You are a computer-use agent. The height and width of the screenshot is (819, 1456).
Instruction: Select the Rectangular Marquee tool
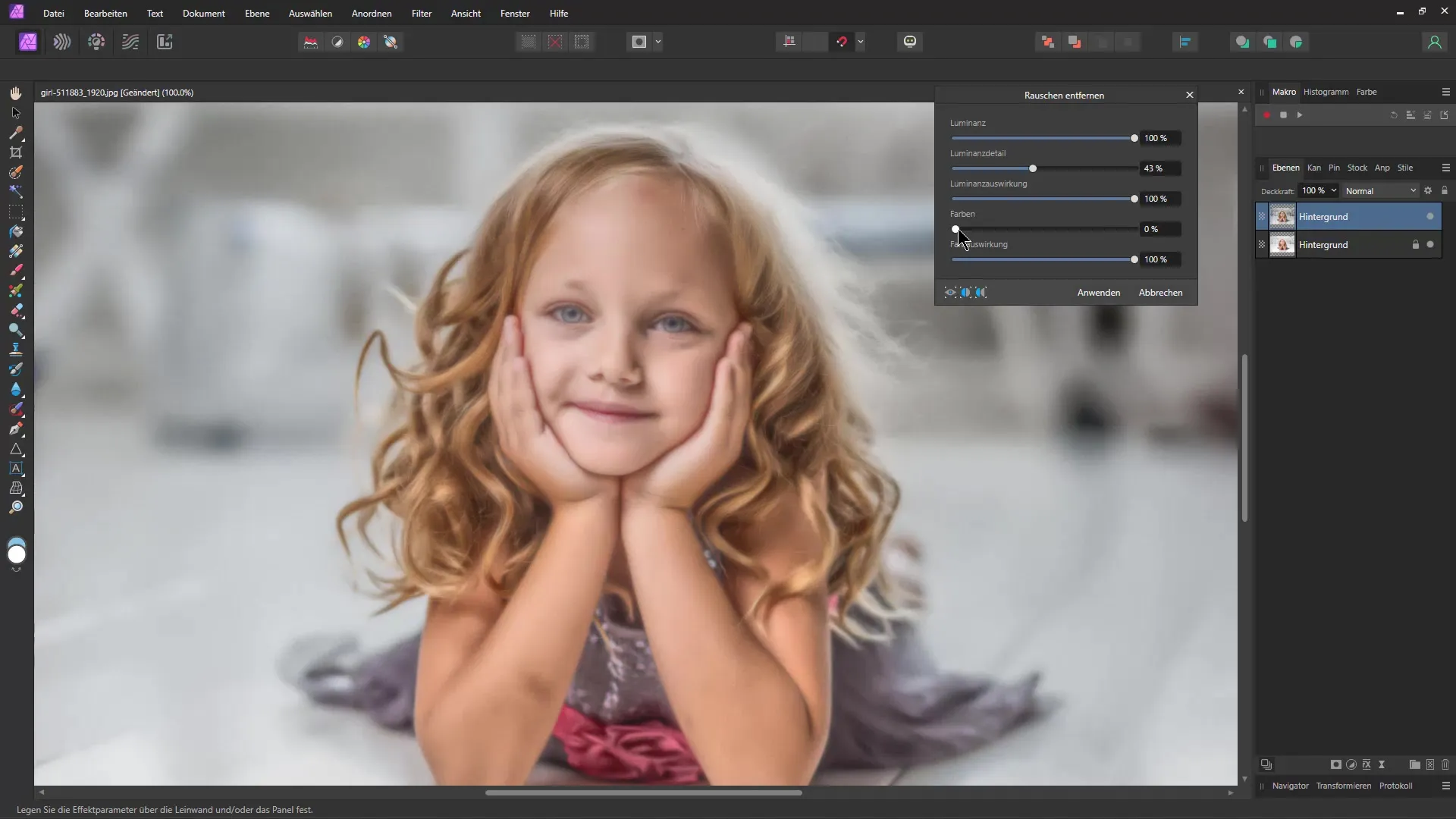point(16,212)
